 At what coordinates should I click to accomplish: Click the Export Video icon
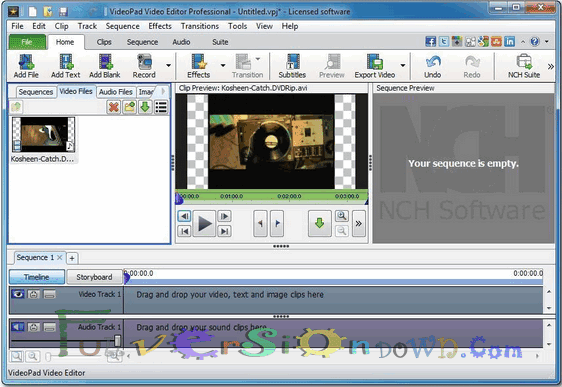click(375, 66)
